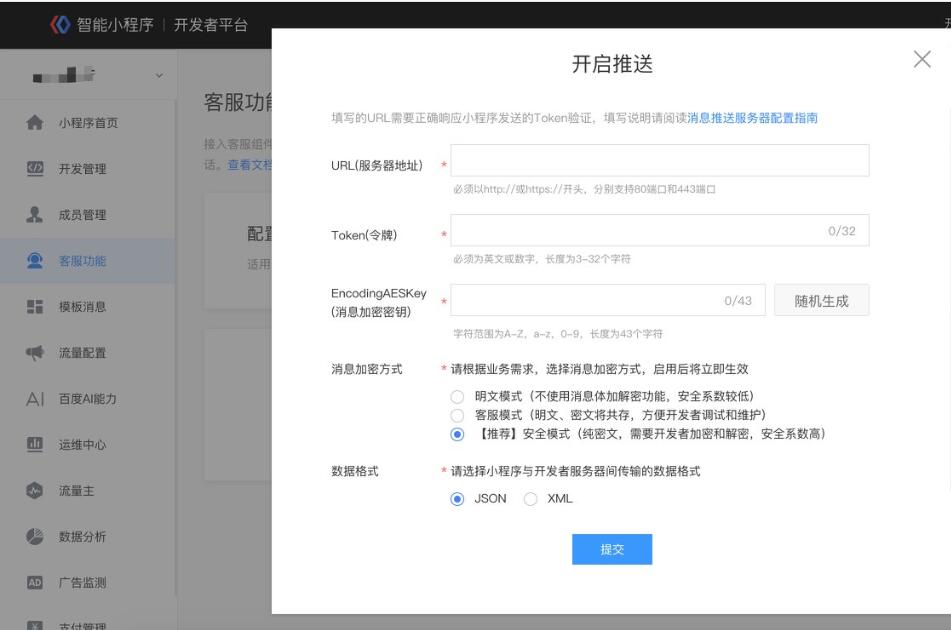Viewport: 951px width, 630px height.
Task: Open 小程序首页 in sidebar
Action: [x=88, y=122]
